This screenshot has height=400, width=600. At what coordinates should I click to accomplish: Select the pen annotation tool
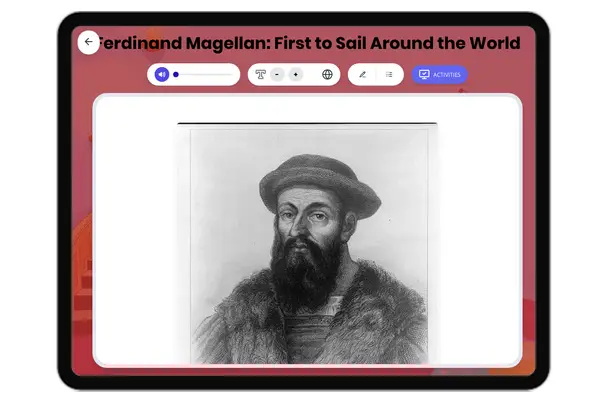tap(362, 74)
